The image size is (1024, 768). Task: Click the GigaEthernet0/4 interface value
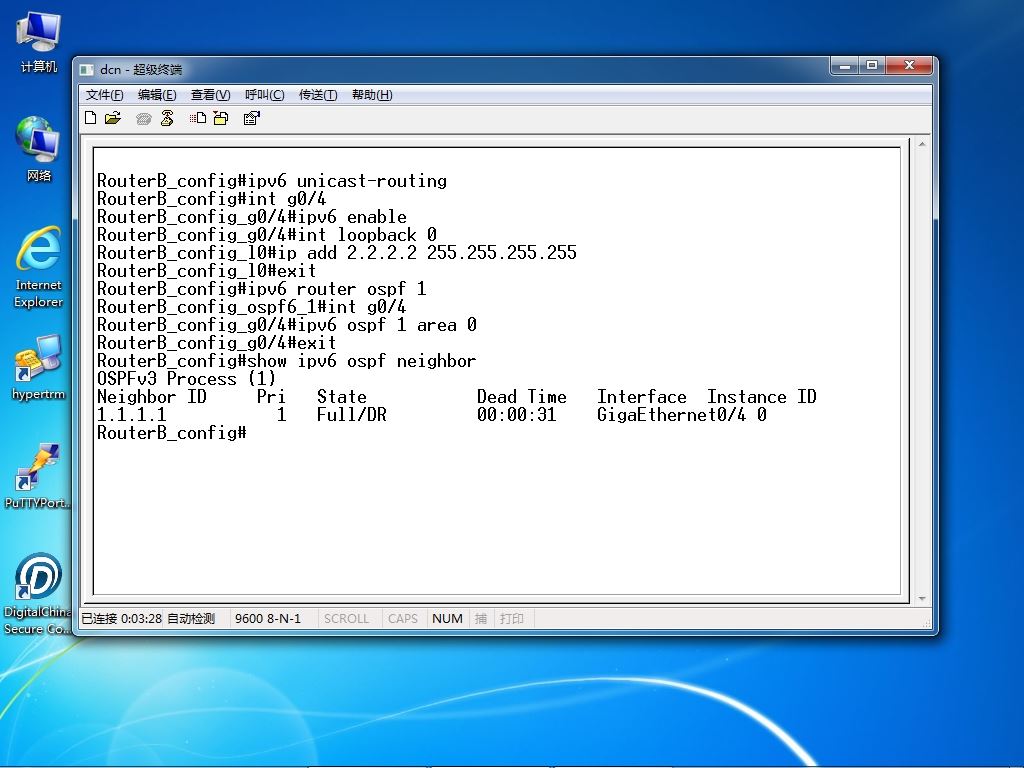(x=671, y=415)
